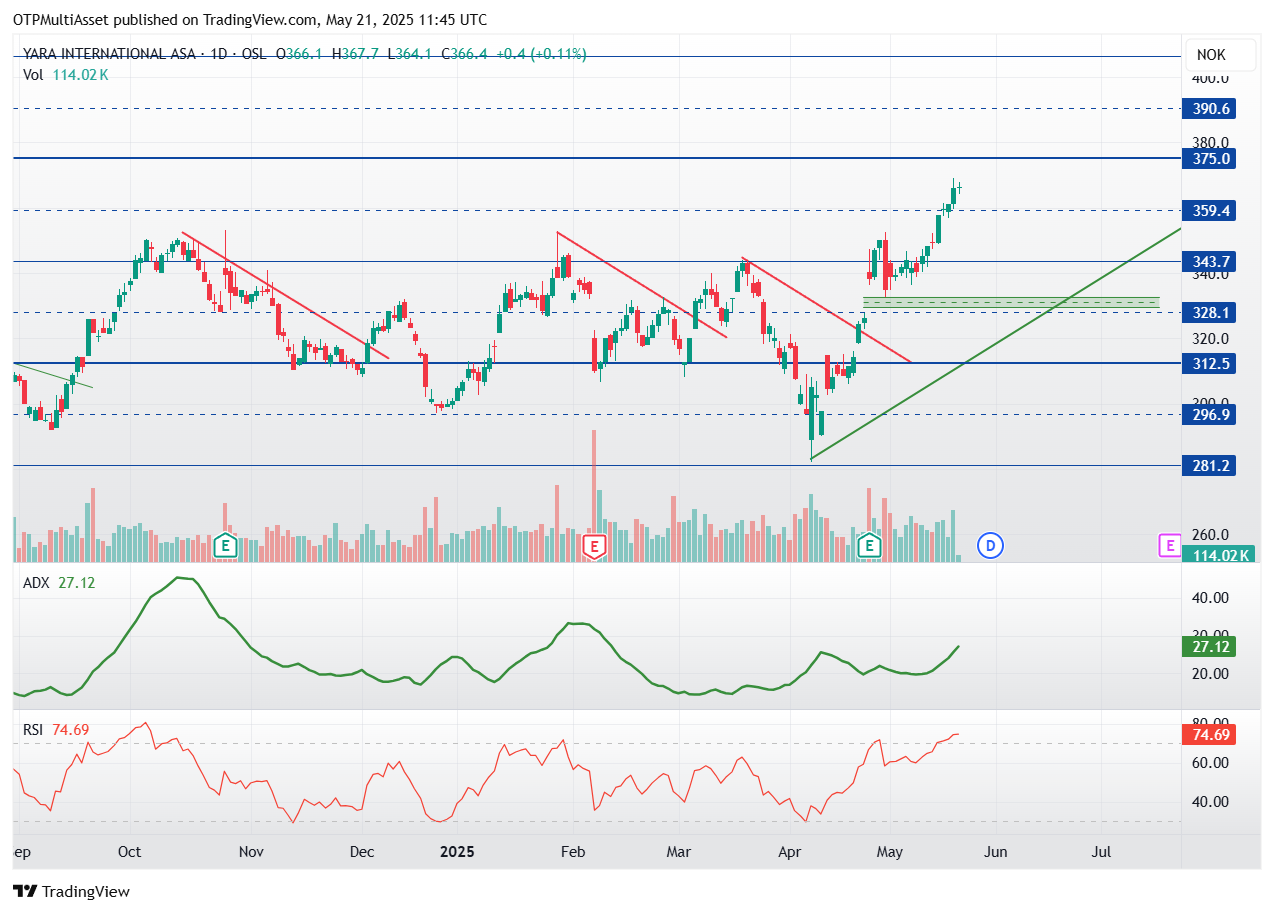The height and width of the screenshot is (913, 1274).
Task: Click the green earnings E marker near October
Action: click(225, 546)
